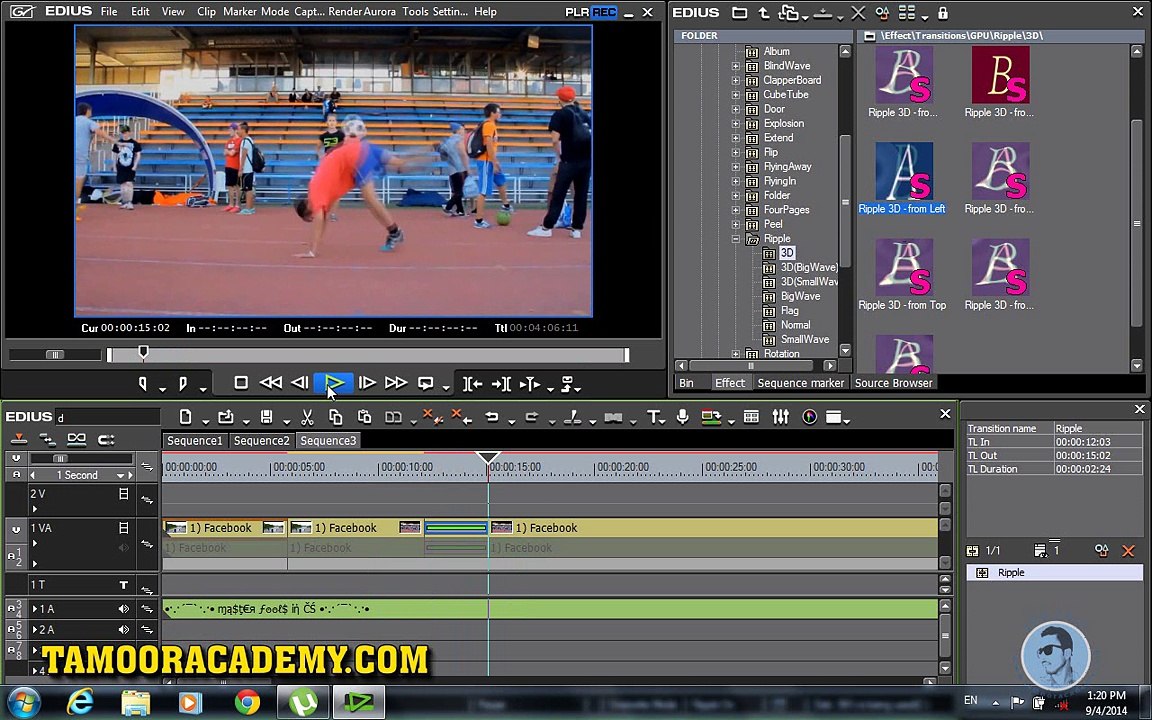Click the Play button in the player

pos(334,383)
